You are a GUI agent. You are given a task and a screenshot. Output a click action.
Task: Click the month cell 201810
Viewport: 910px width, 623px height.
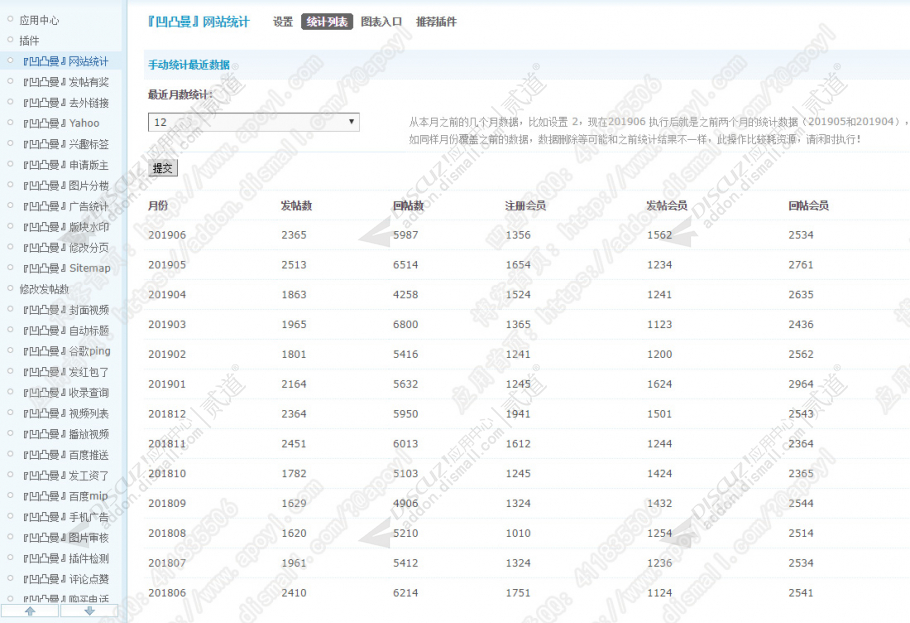pos(167,474)
